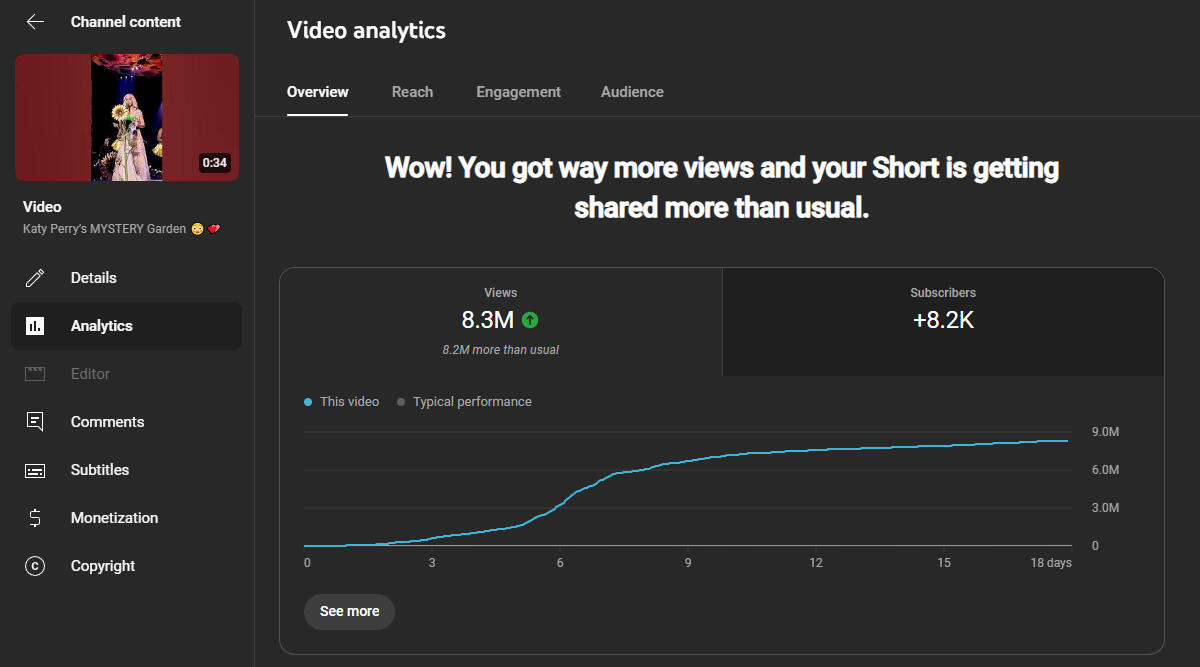Select the Audience tab
1200x667 pixels.
632,92
